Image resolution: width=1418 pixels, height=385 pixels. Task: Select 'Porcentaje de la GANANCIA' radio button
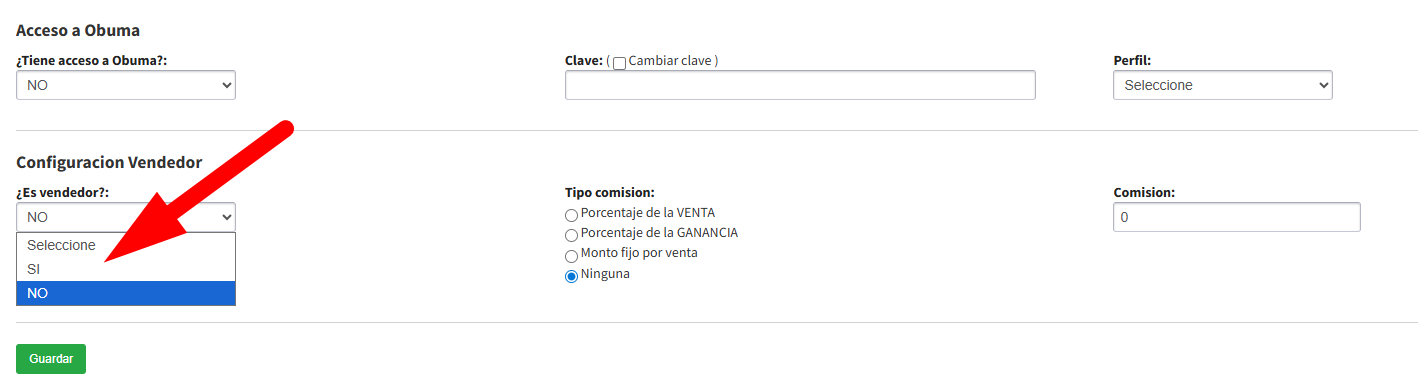pyautogui.click(x=571, y=234)
